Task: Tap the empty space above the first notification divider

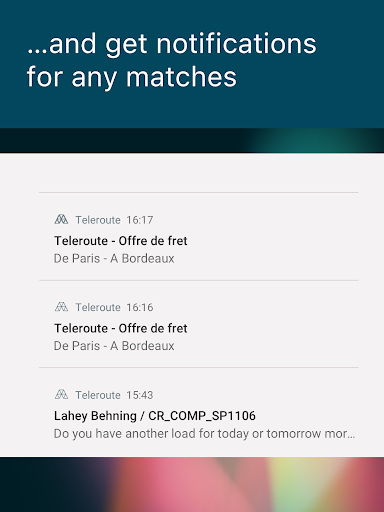Action: (199, 172)
